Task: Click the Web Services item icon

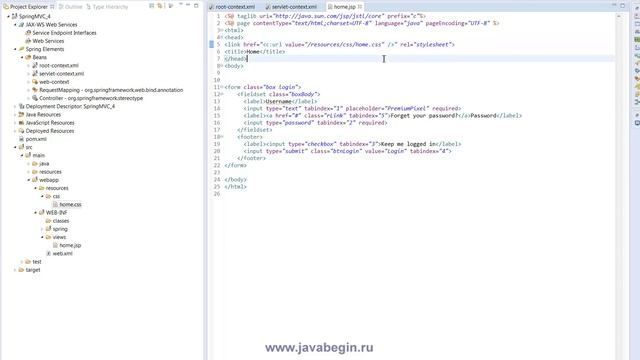Action: 28,41
